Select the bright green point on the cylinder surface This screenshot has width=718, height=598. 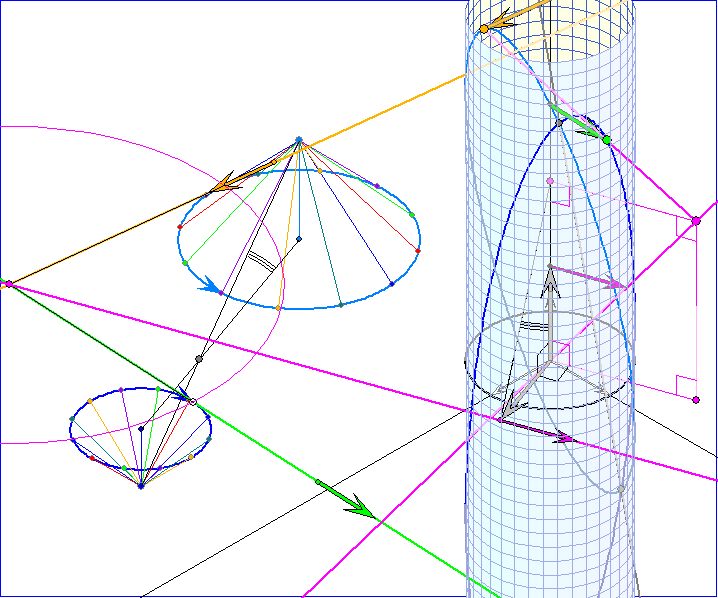point(607,140)
